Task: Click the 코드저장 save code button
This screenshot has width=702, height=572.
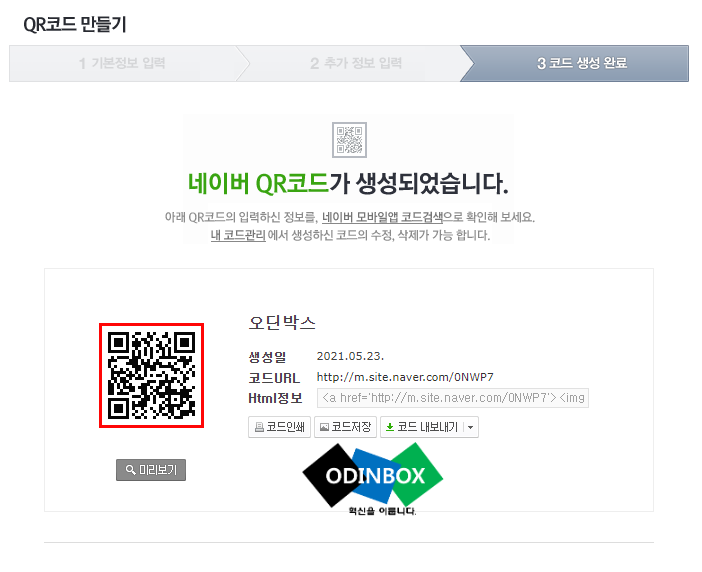Action: click(345, 427)
